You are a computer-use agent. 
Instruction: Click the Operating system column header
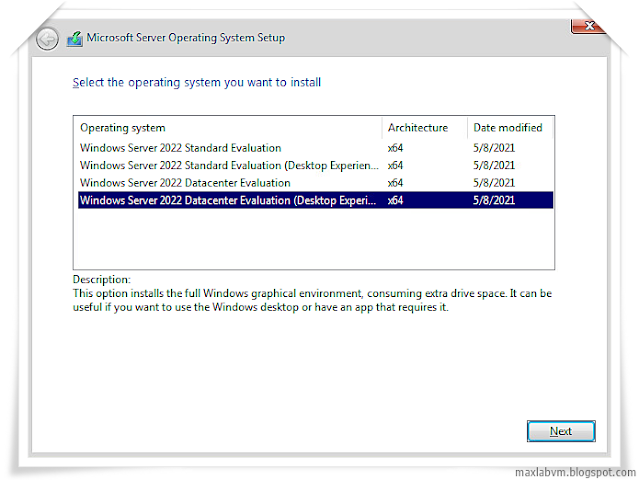click(229, 128)
